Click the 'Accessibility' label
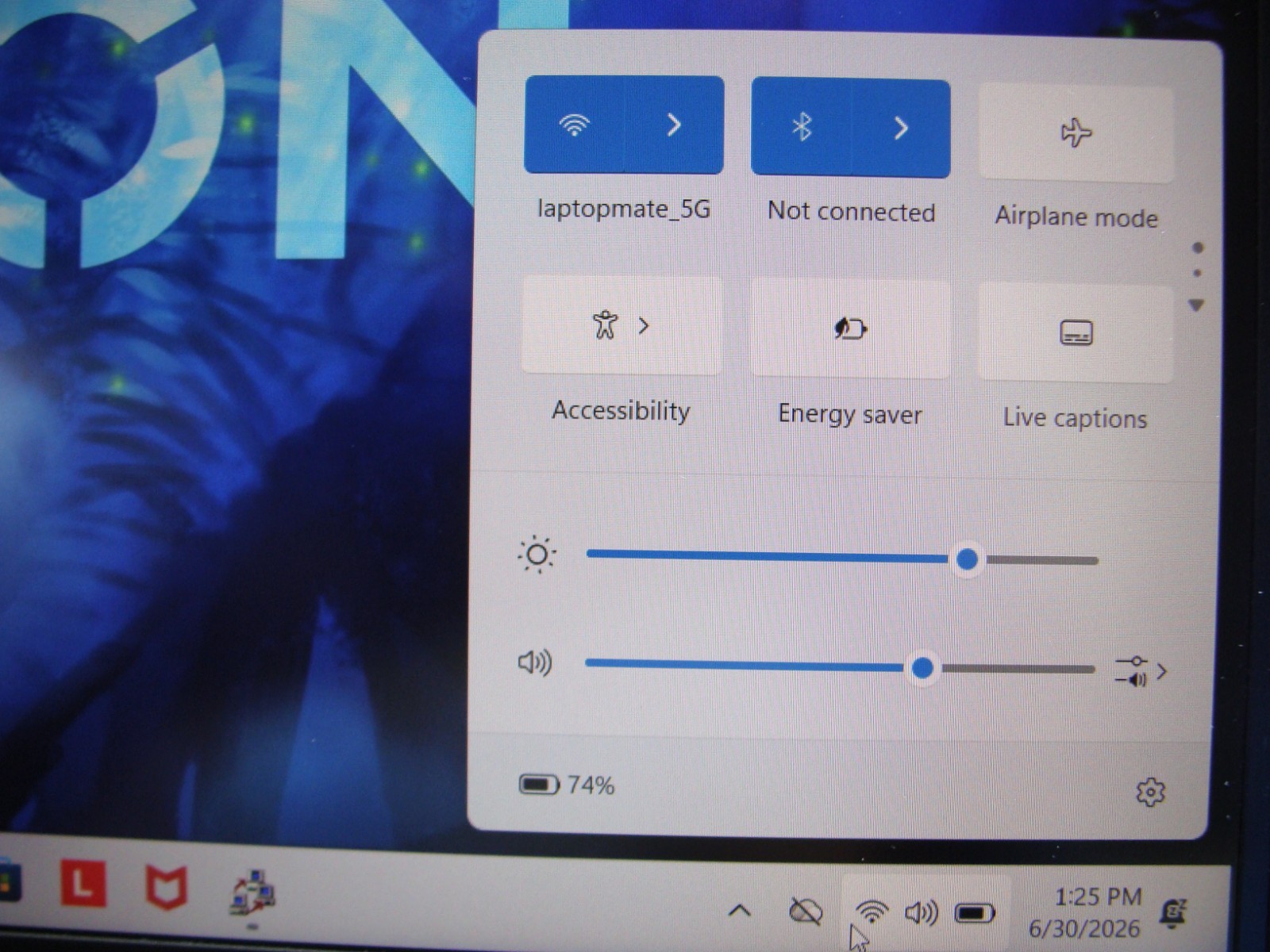The width and height of the screenshot is (1270, 952). click(622, 411)
